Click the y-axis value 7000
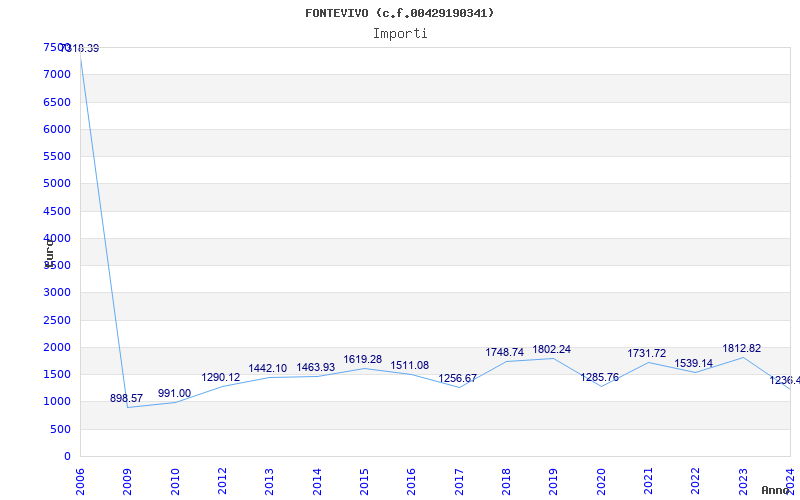Screen dimensions: 800x500 pos(57,74)
